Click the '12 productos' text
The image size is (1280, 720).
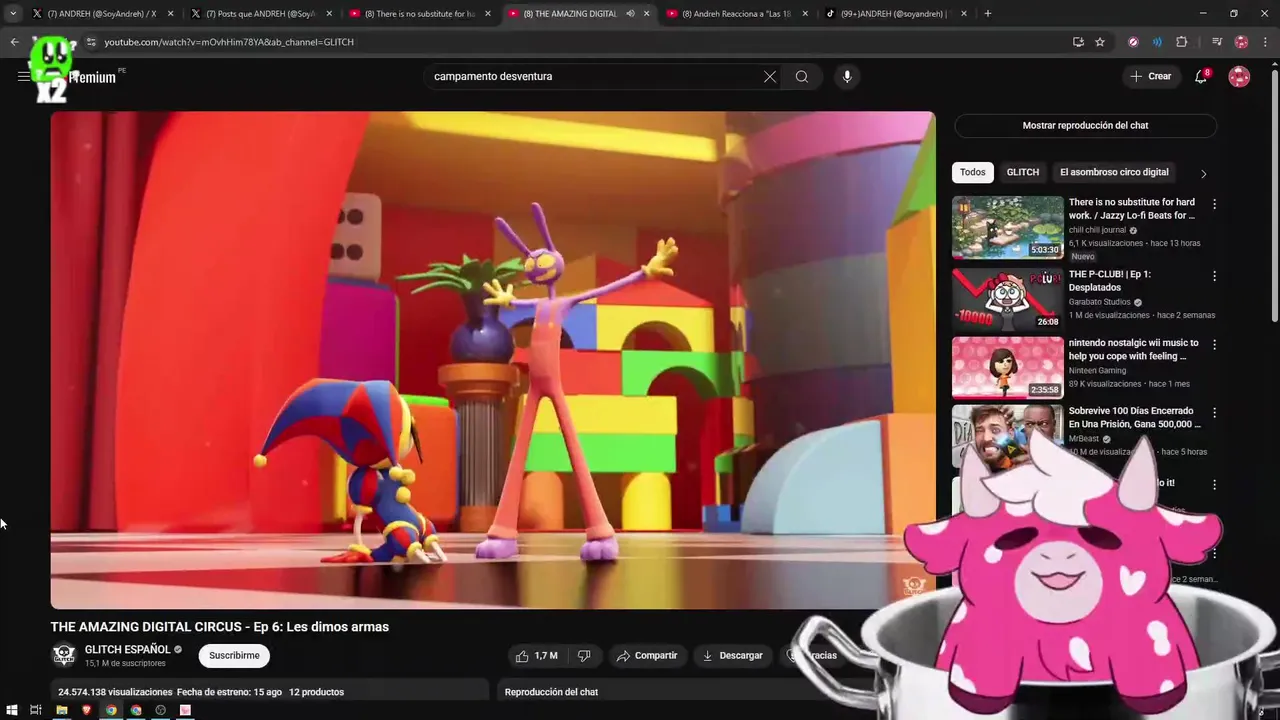316,692
